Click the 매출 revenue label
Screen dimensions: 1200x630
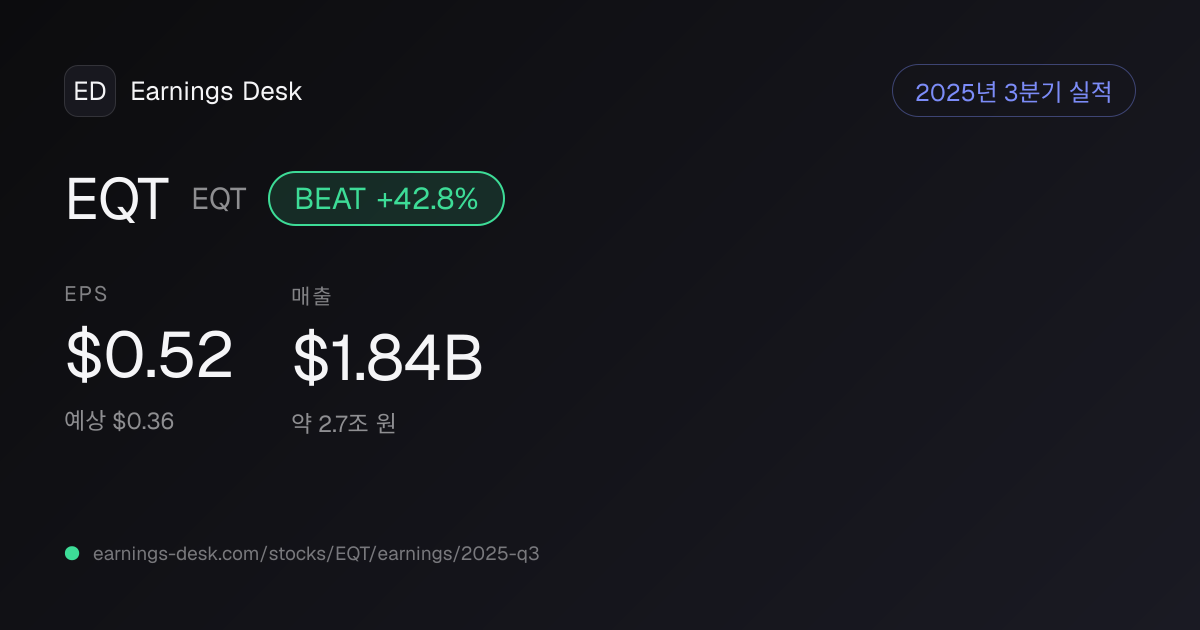311,295
